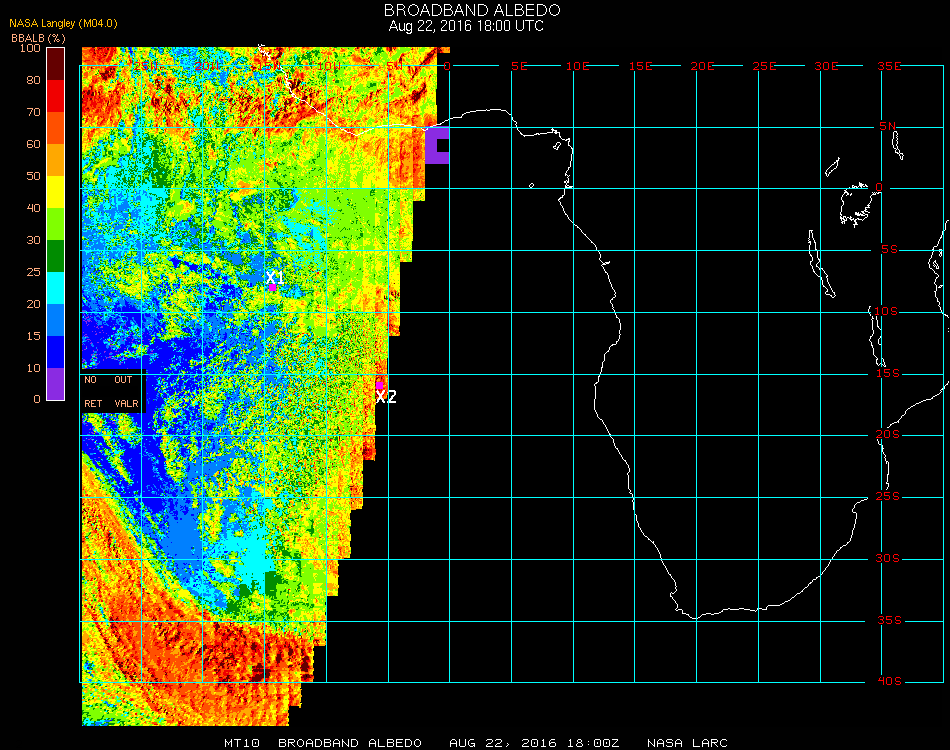This screenshot has height=750, width=950.
Task: Click the VALR text in legend box
Action: [x=126, y=404]
